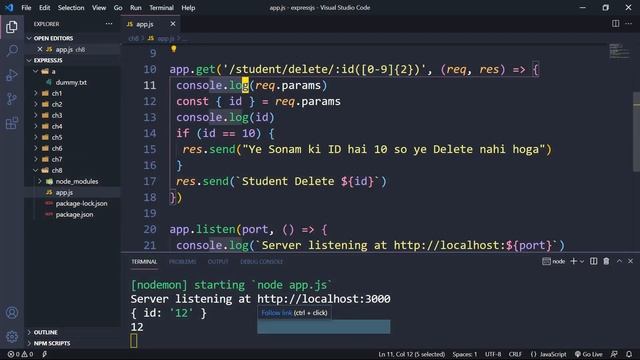Open the Source Control view
Screen dimensions: 640x360
coord(12,99)
